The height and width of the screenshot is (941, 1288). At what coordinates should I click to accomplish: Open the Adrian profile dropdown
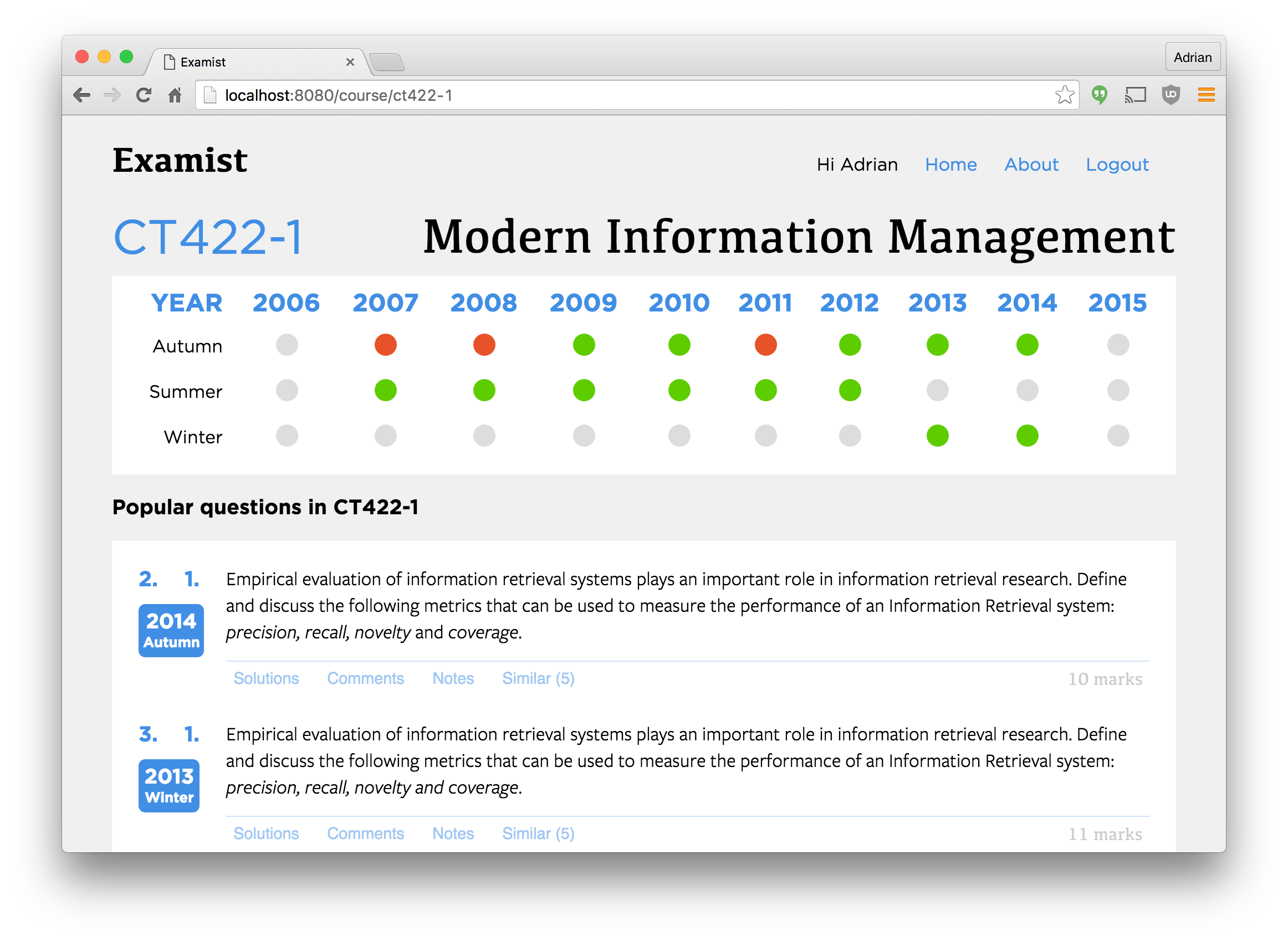pos(1192,58)
